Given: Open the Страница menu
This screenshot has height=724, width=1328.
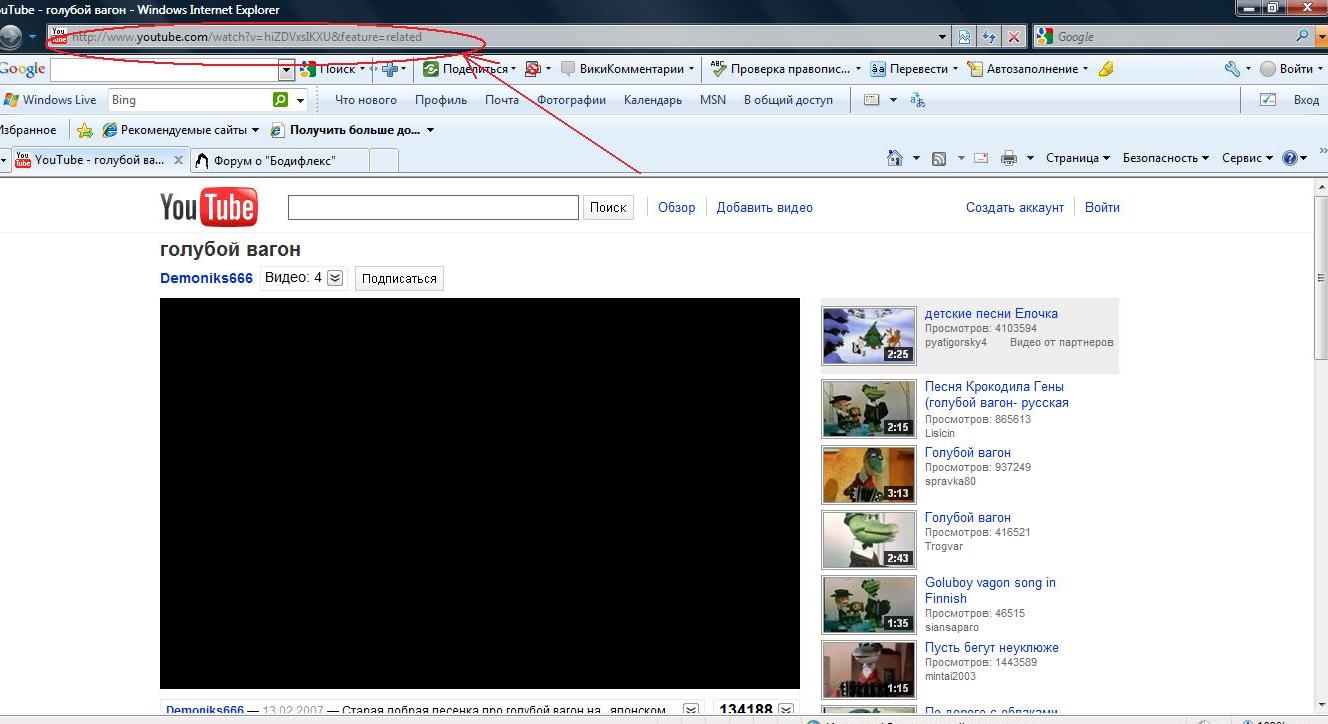Looking at the screenshot, I should 1078,158.
